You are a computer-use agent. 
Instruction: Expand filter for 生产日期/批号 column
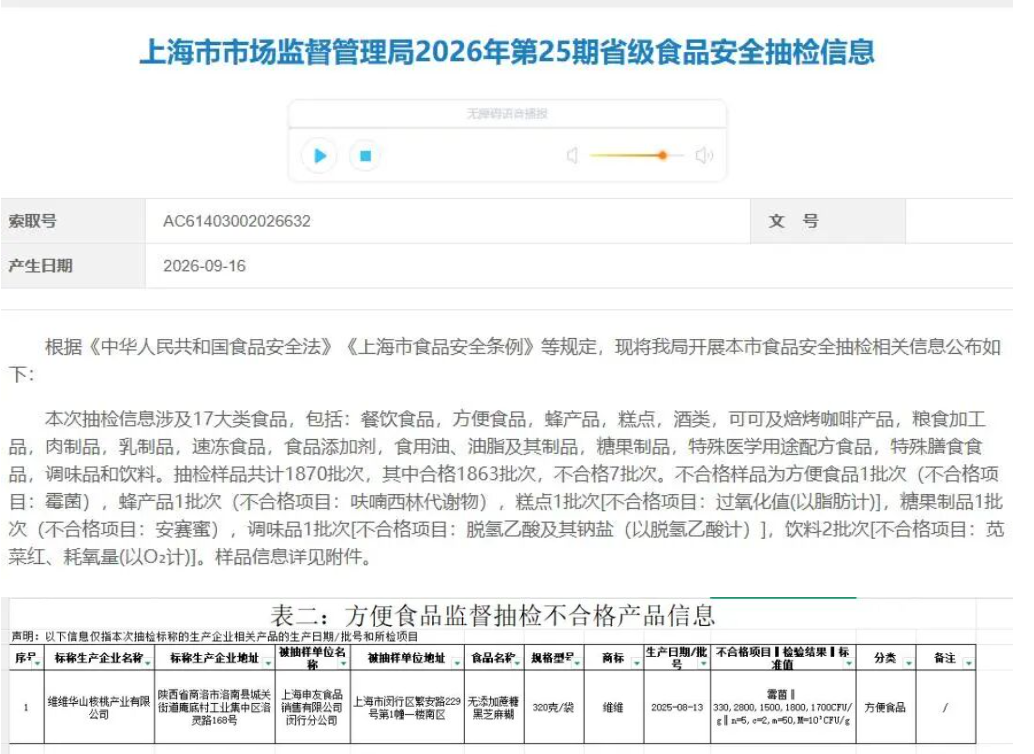coord(704,663)
